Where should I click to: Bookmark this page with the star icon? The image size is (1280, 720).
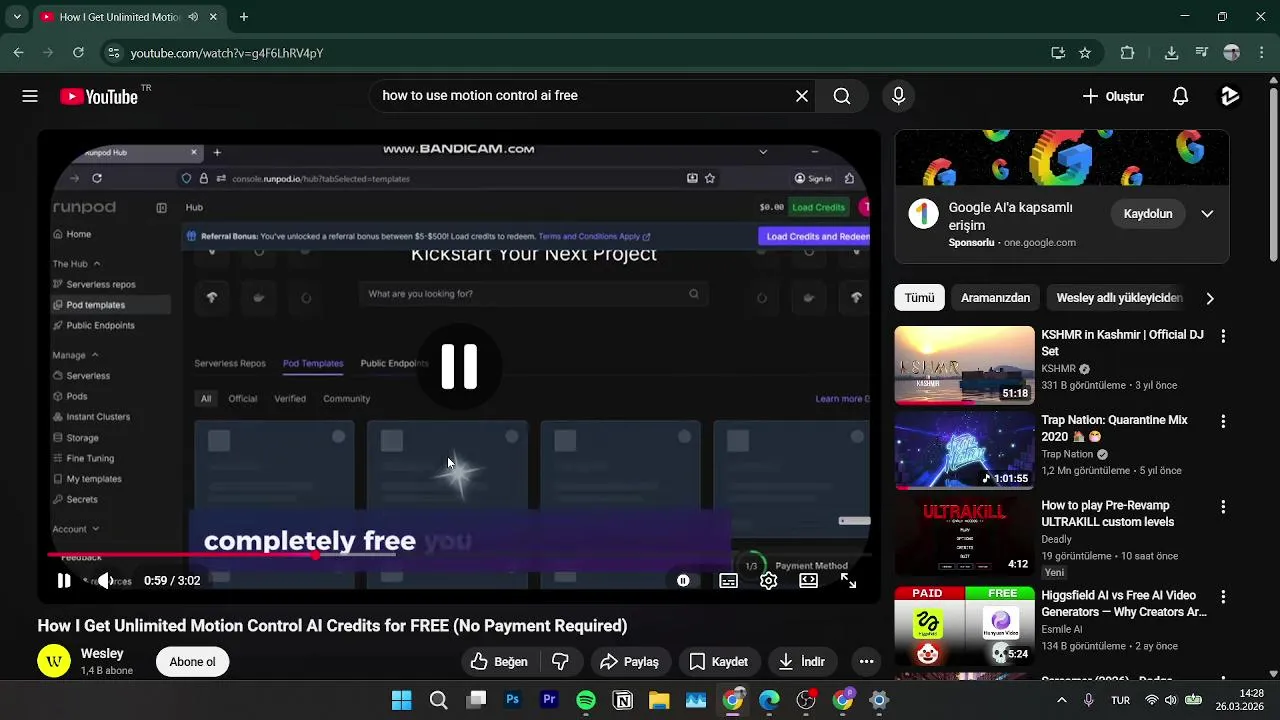pos(1085,53)
